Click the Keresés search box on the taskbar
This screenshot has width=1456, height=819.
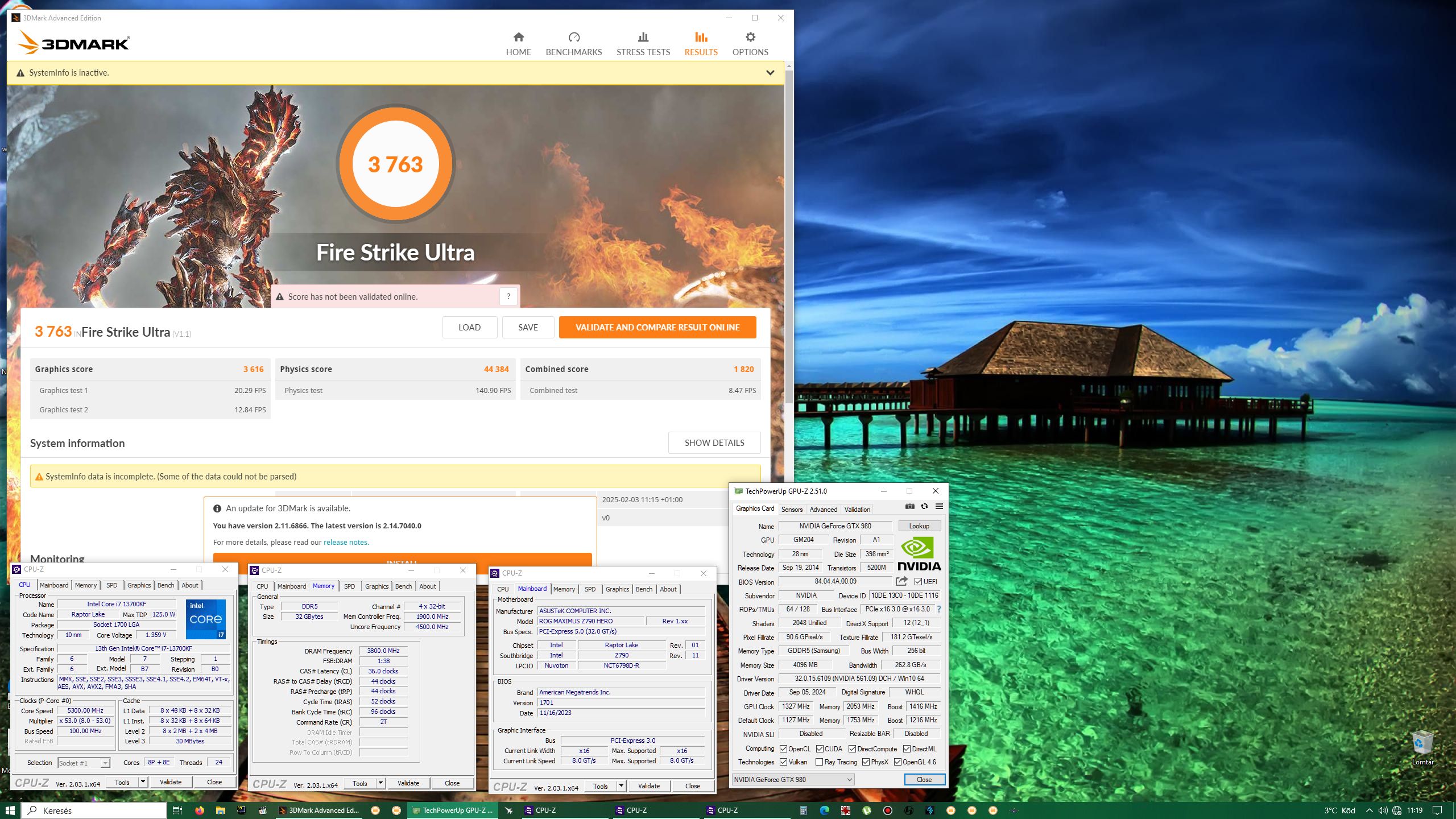(94, 810)
